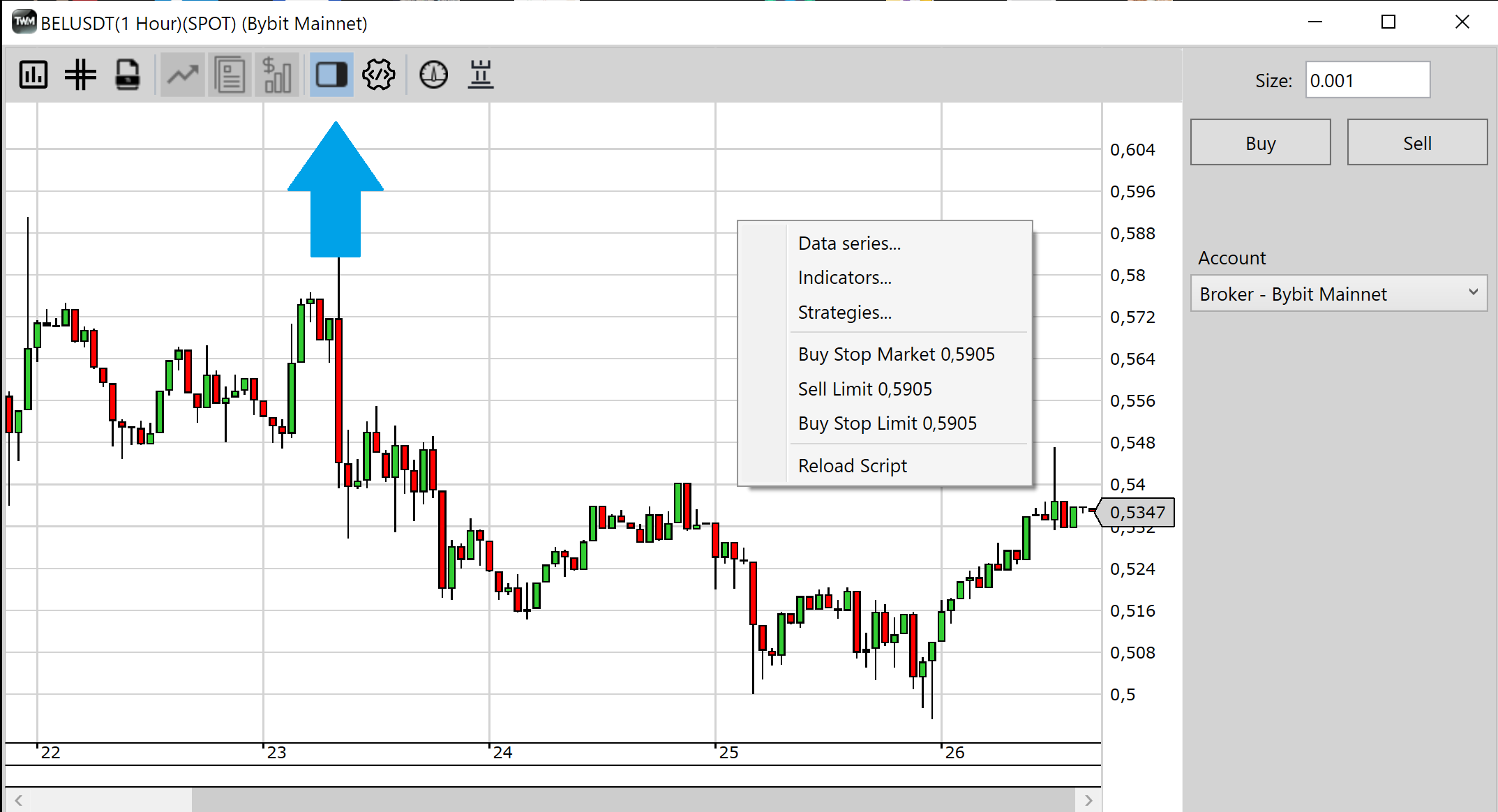This screenshot has width=1498, height=812.
Task: Click date label 22 on time axis
Action: point(51,753)
